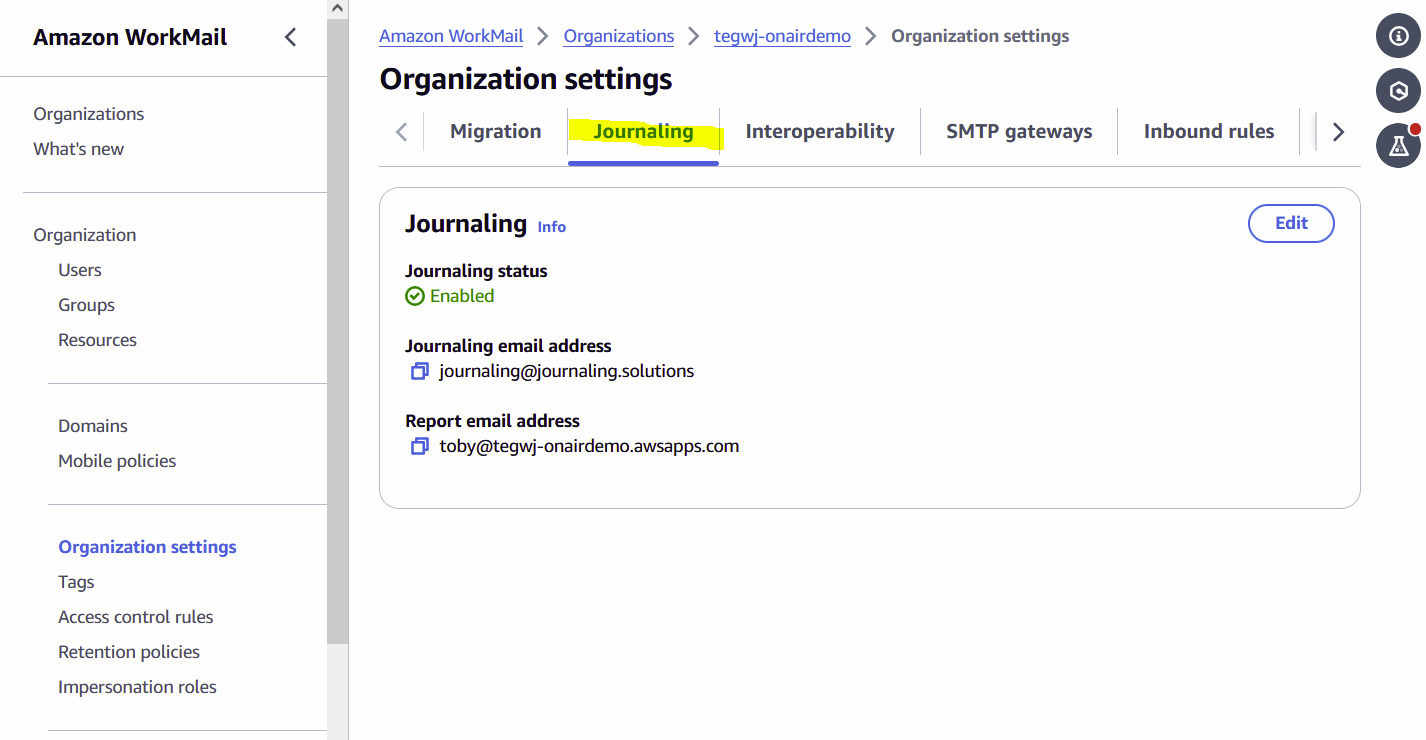This screenshot has width=1426, height=740.
Task: Open the new features flask icon
Action: pos(1397,146)
